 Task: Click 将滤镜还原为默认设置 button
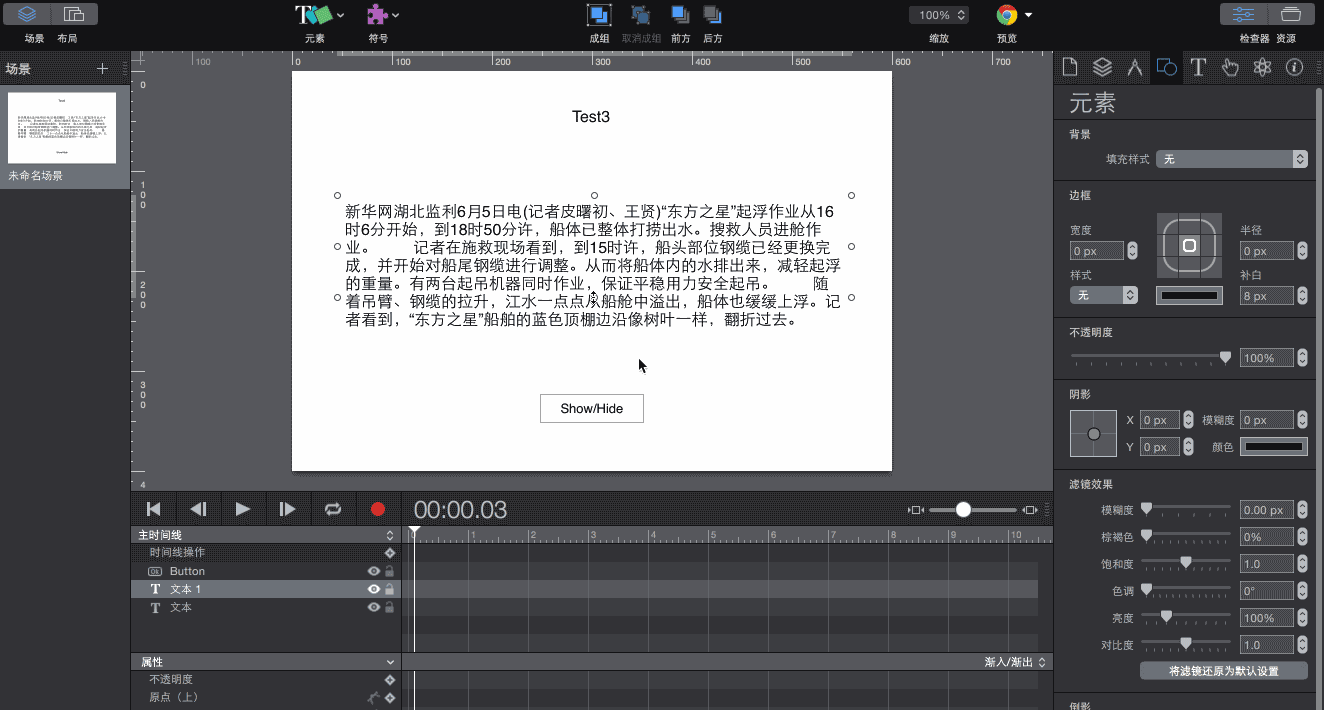click(1223, 671)
